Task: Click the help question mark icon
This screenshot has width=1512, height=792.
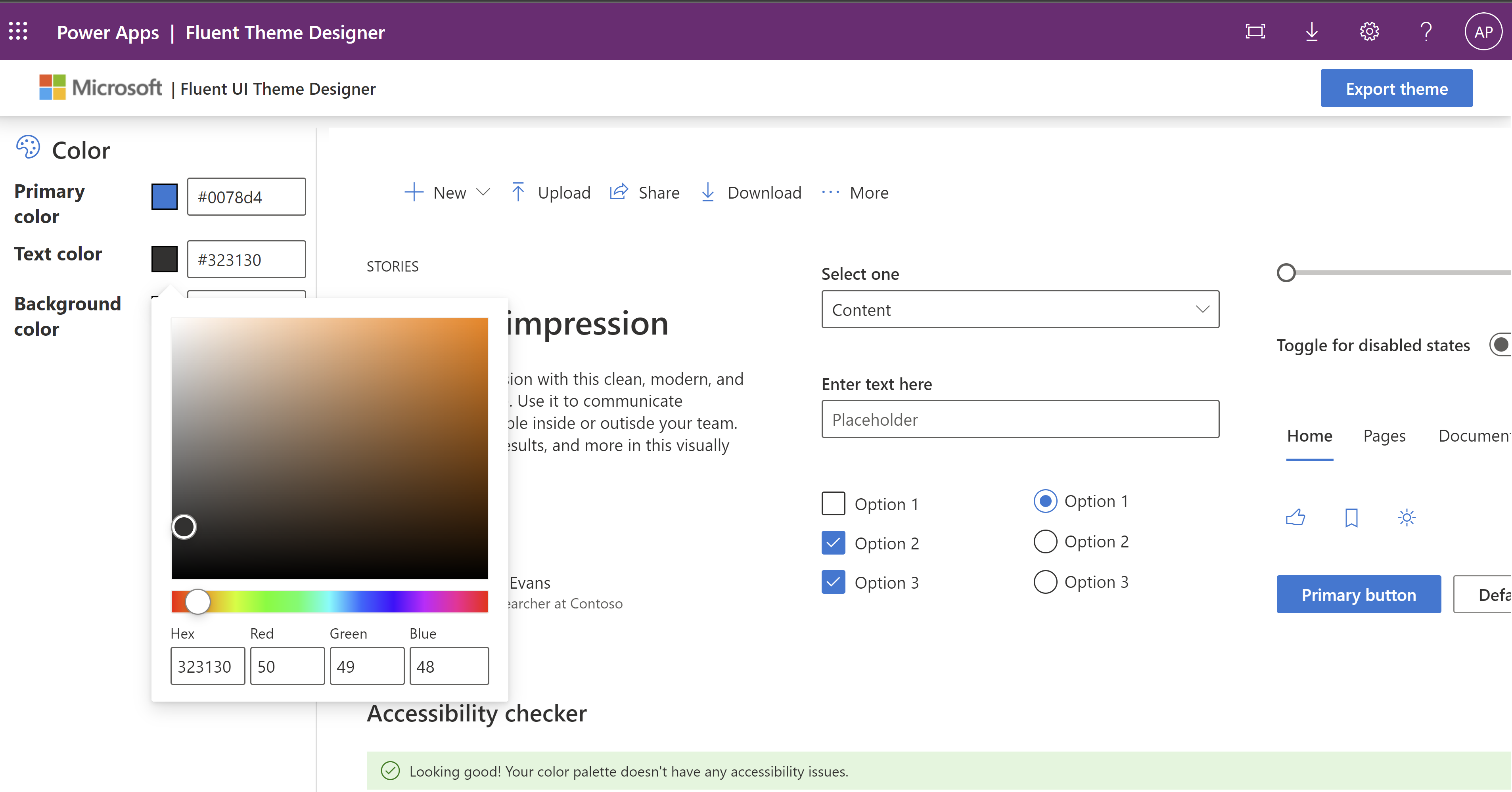Action: coord(1426,31)
